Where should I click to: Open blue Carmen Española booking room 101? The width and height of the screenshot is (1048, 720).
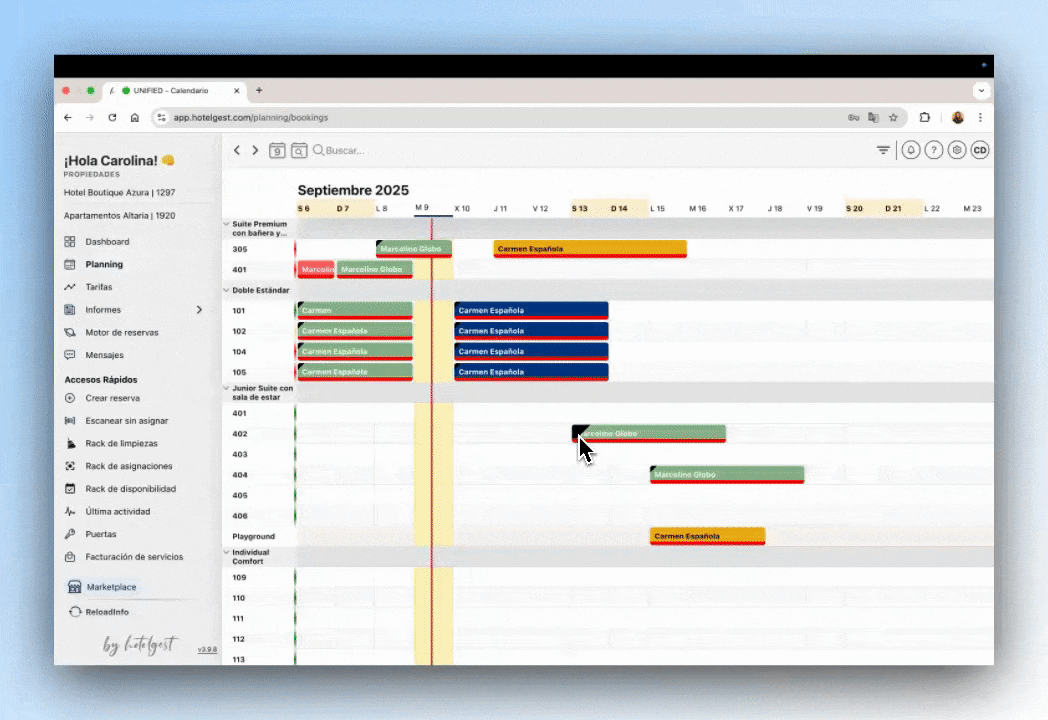point(531,310)
